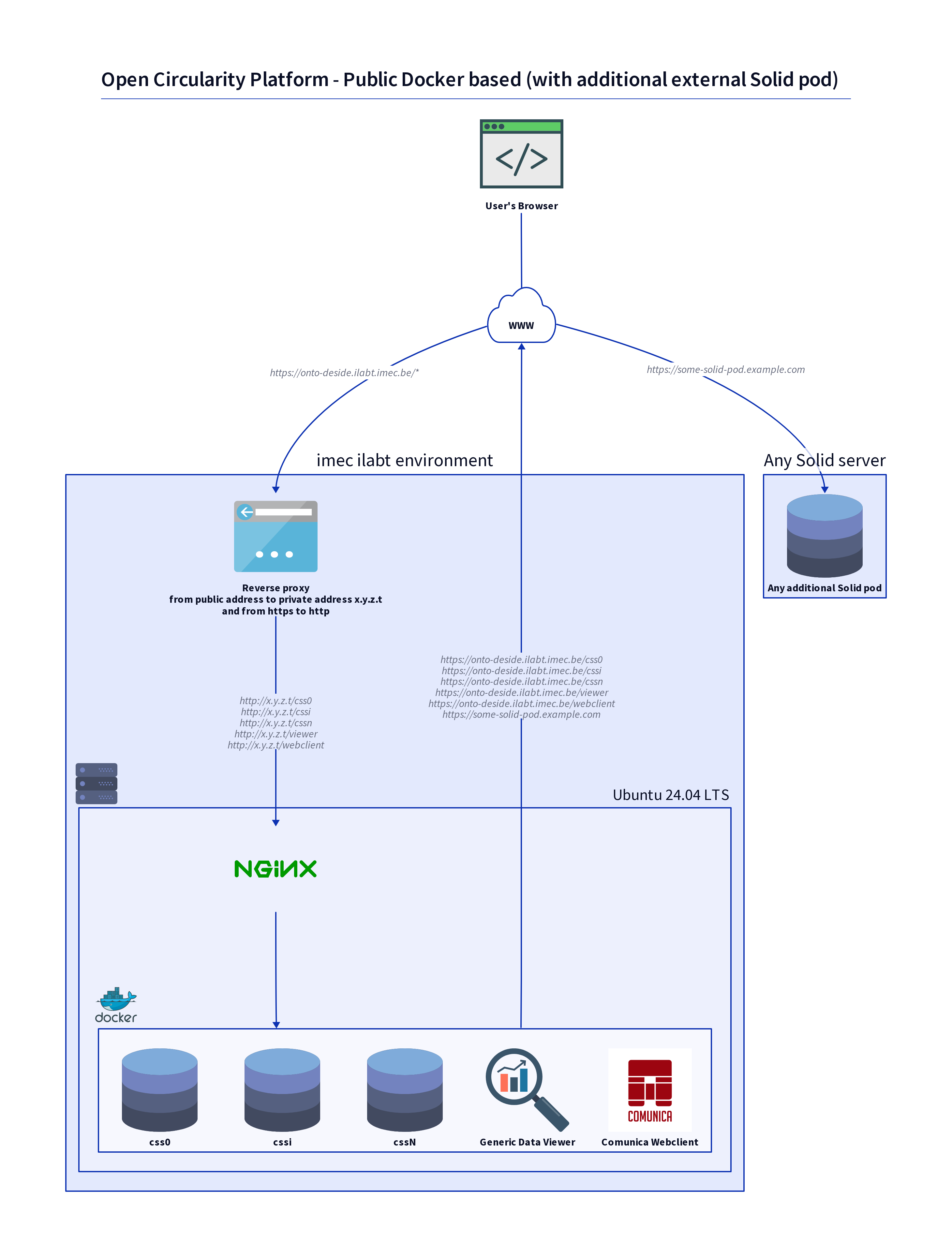952x1257 pixels.
Task: Click the http://x.y.z.t/webclient URL text
Action: (275, 745)
